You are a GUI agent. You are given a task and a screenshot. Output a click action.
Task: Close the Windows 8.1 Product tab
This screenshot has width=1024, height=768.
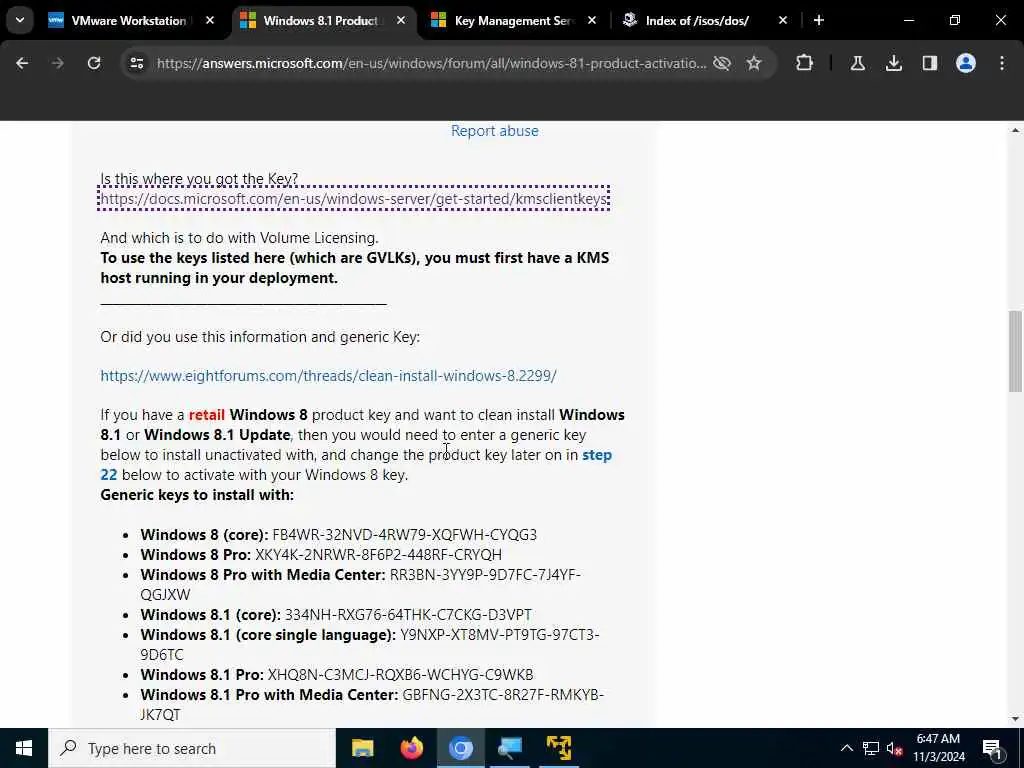click(x=401, y=21)
